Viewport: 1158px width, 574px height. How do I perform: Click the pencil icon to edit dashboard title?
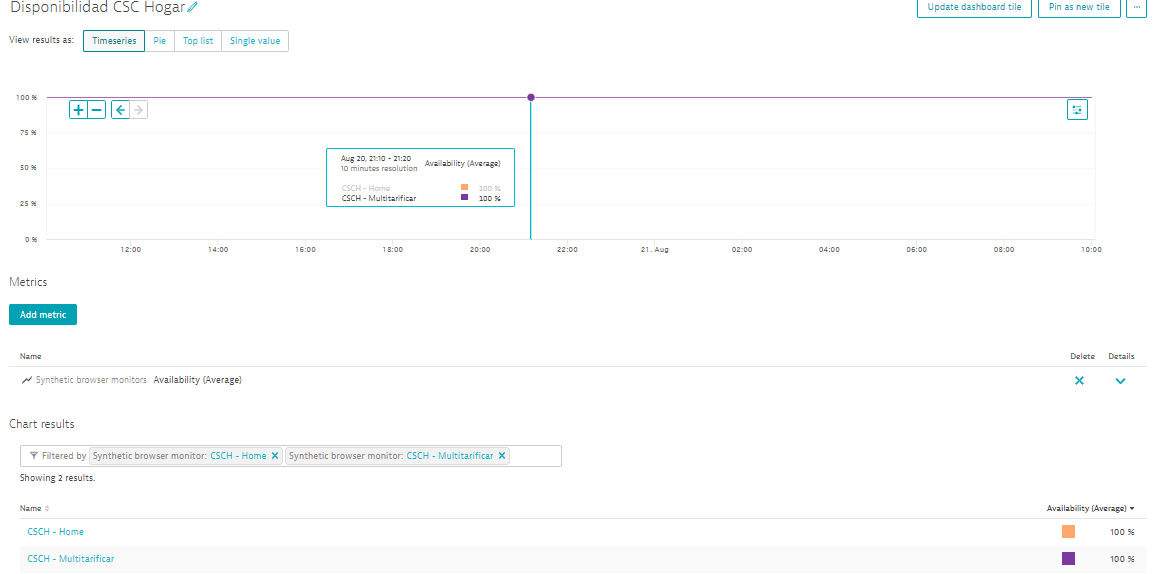click(192, 8)
